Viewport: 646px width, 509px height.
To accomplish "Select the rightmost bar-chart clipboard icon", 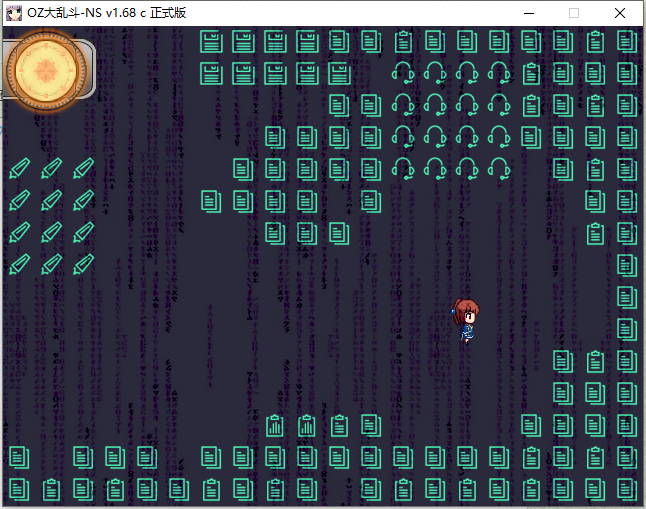I will pos(307,426).
